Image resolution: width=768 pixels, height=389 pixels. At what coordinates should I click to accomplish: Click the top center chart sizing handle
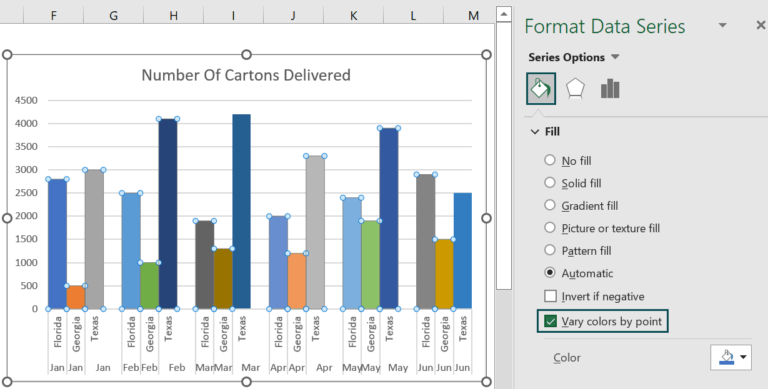246,54
